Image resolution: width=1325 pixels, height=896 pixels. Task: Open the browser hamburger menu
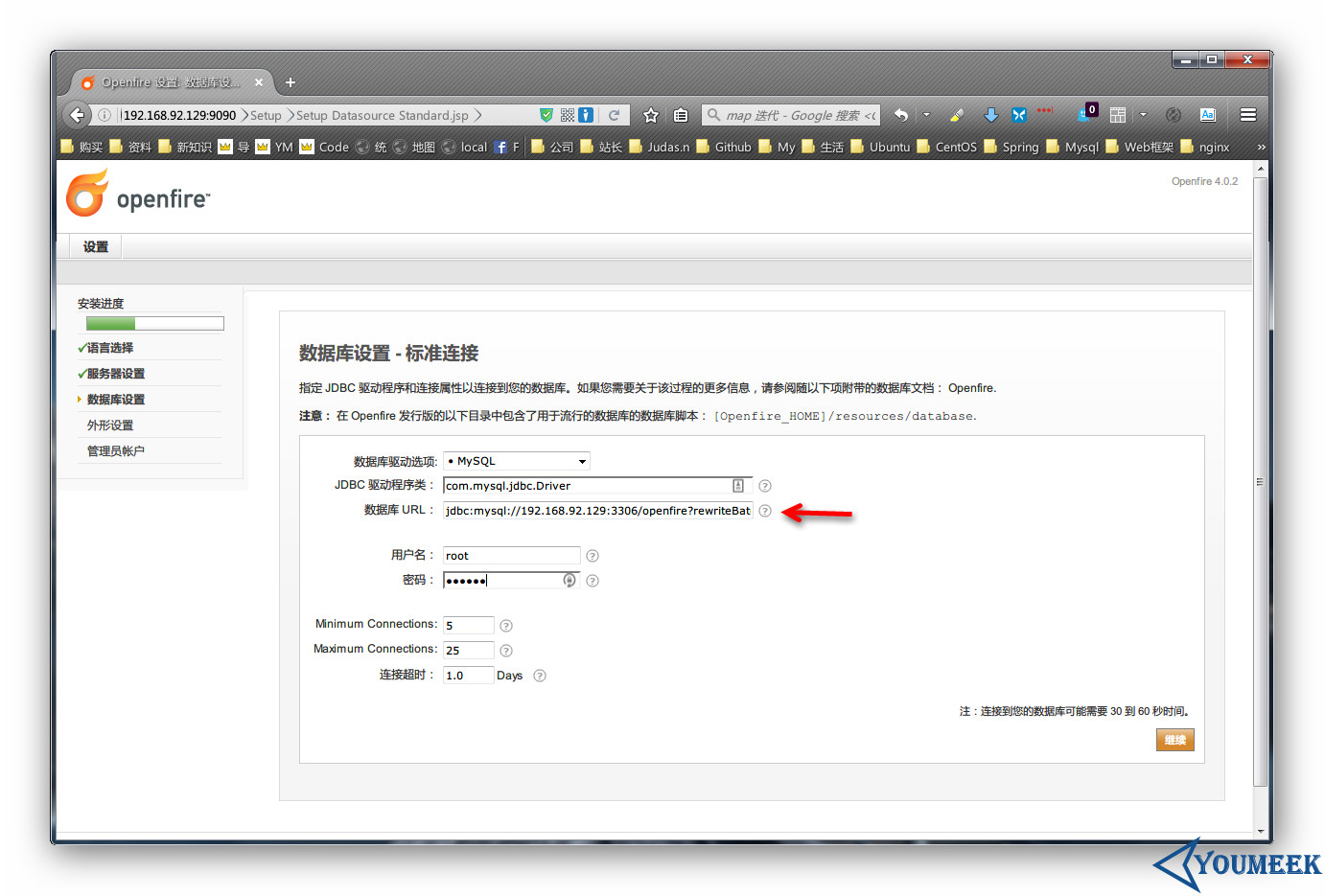coord(1247,115)
